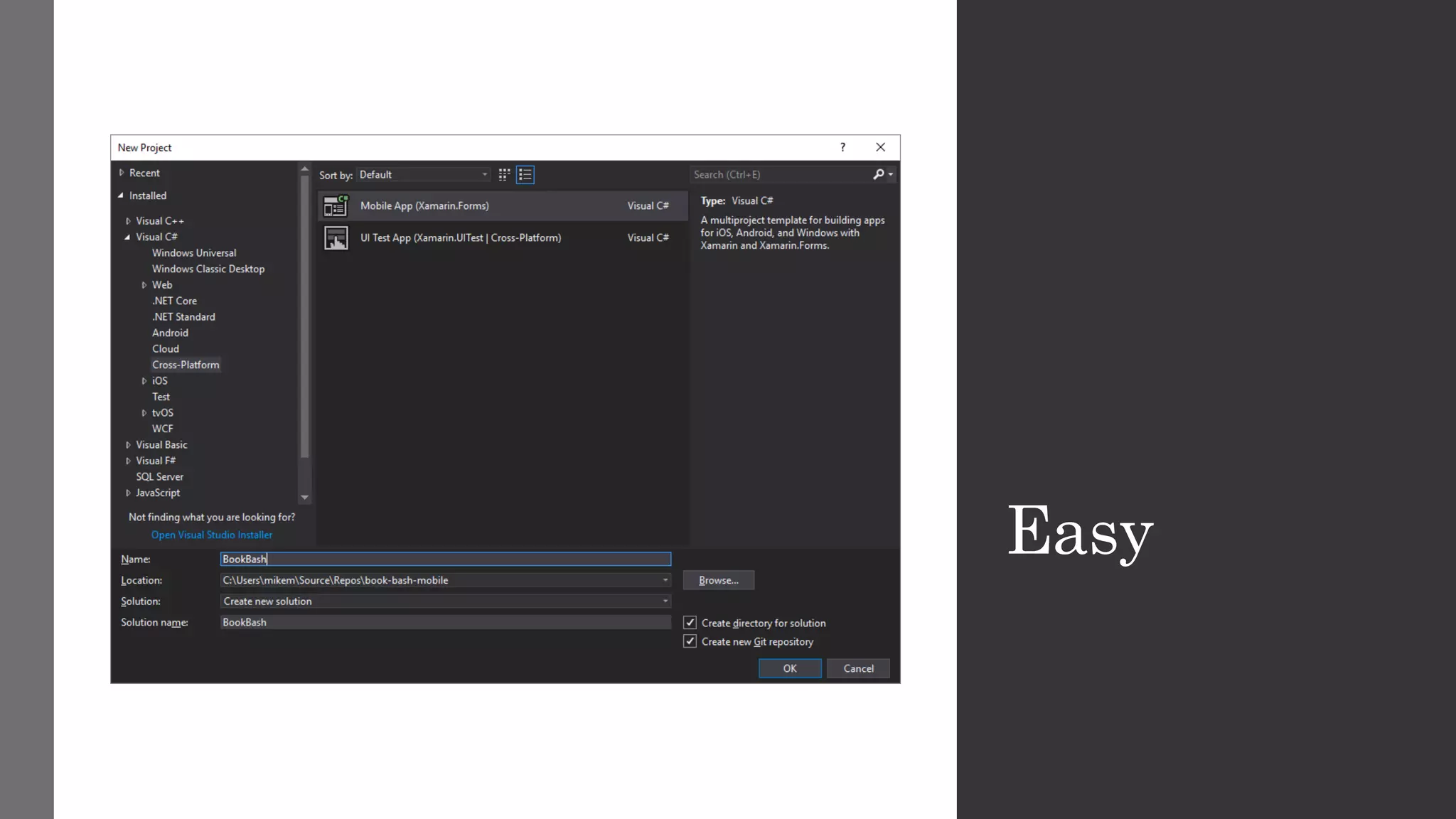Select the Android category

click(x=170, y=333)
